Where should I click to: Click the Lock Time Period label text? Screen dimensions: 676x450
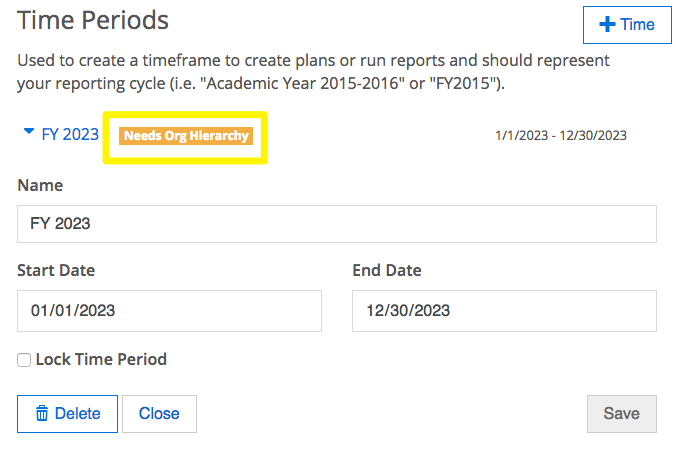(x=101, y=359)
